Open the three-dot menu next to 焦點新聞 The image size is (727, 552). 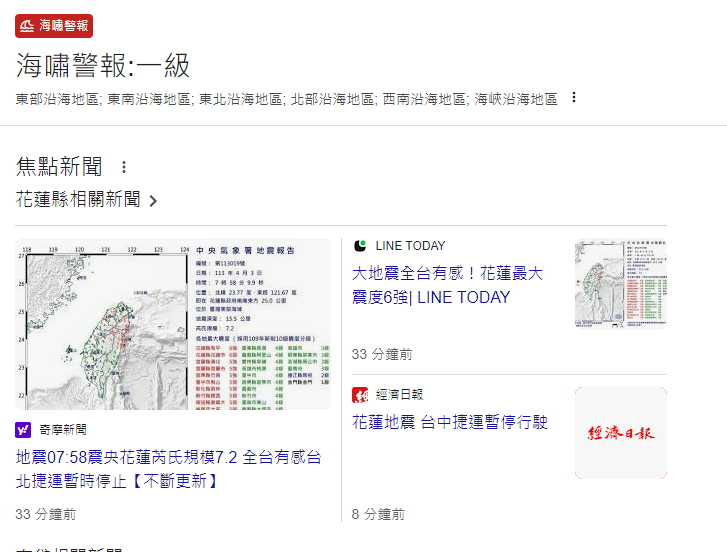(124, 167)
